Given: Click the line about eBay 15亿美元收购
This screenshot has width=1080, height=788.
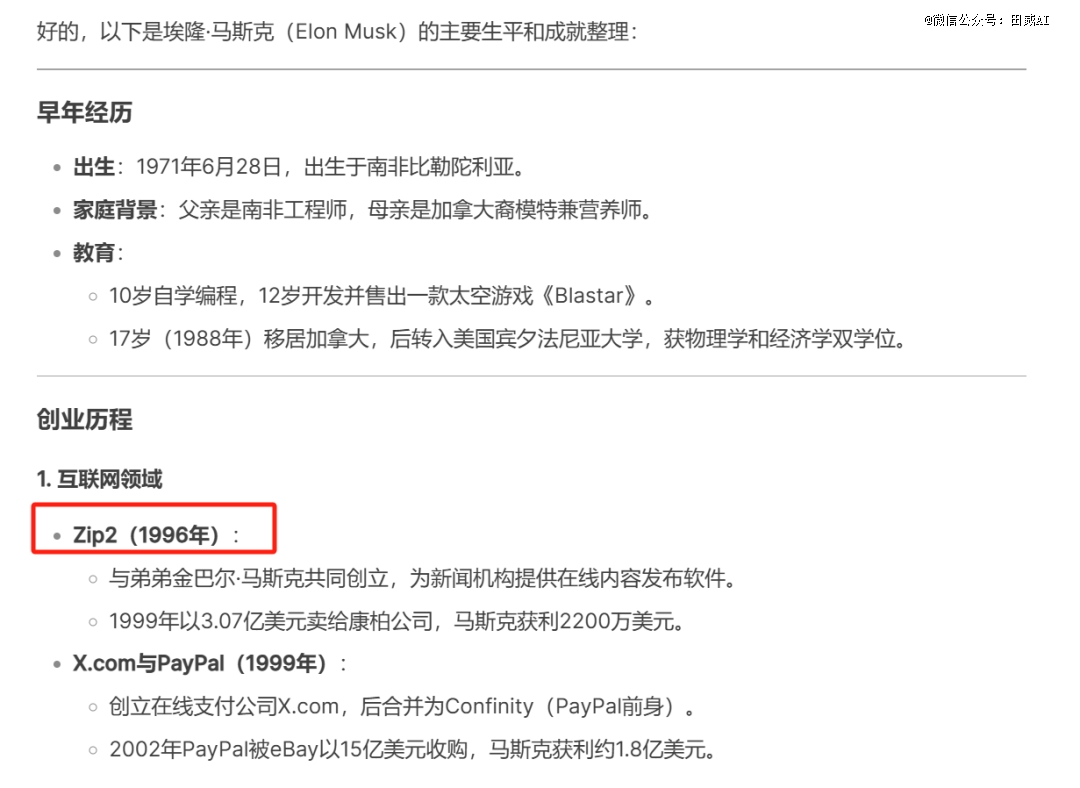Looking at the screenshot, I should (413, 749).
